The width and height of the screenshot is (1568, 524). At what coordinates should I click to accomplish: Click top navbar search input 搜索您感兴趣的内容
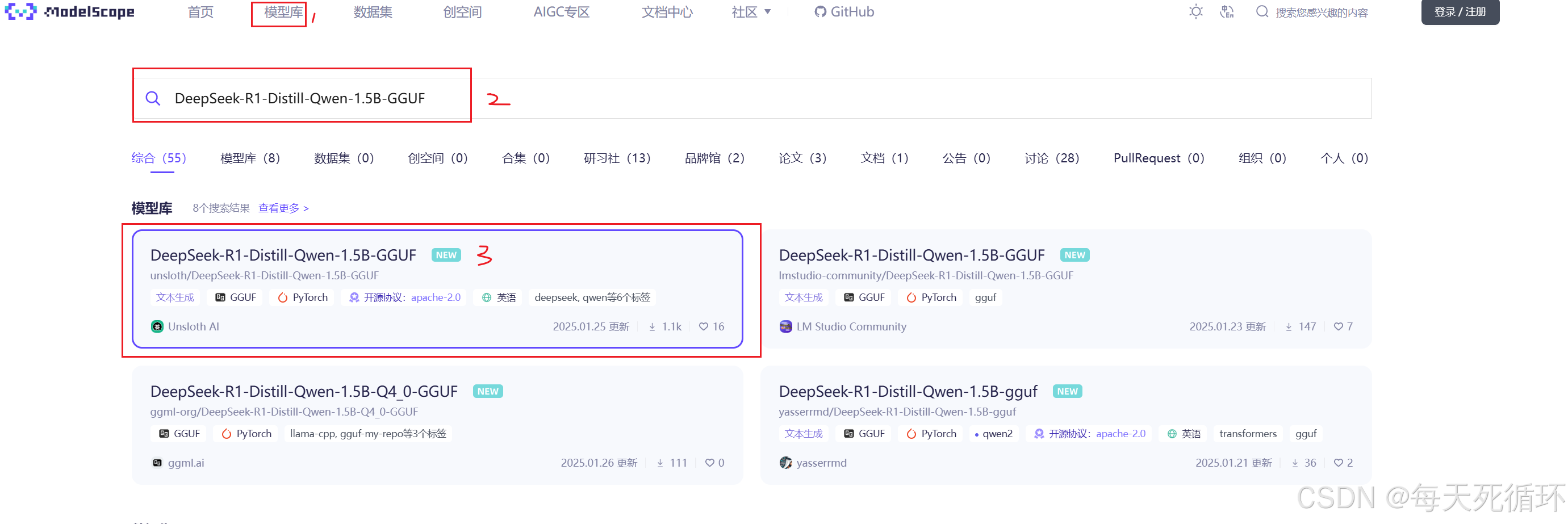[1322, 12]
